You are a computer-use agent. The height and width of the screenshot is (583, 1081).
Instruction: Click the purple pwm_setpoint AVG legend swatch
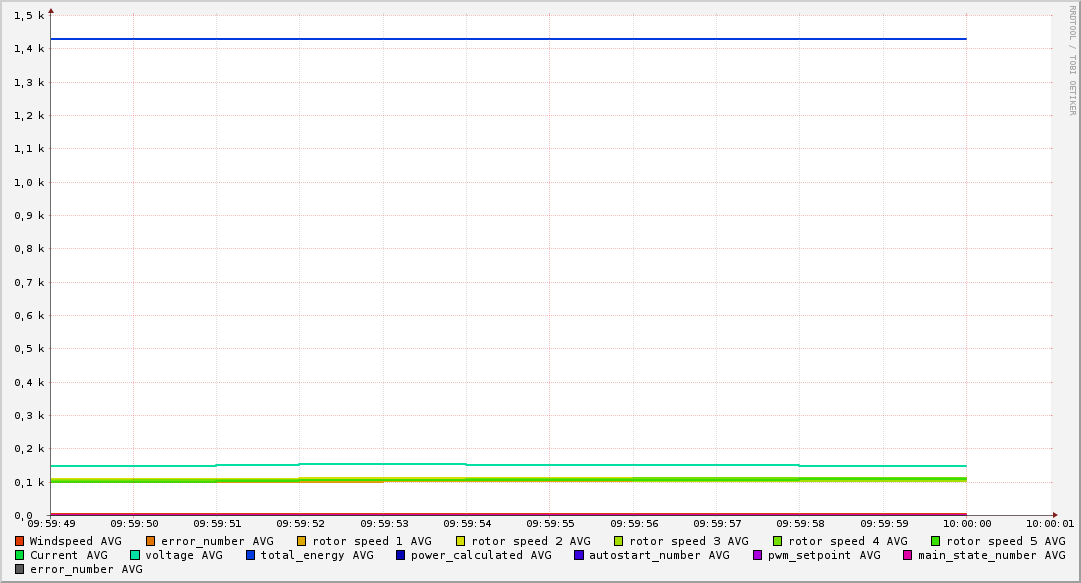758,555
